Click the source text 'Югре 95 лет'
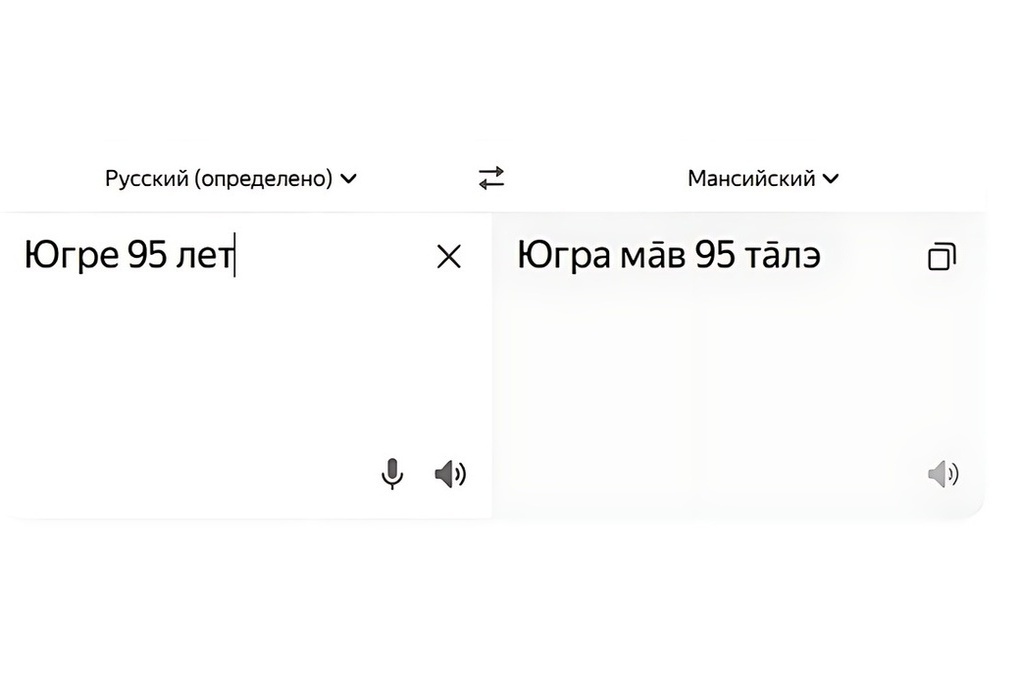This screenshot has width=1020, height=680. pos(129,257)
